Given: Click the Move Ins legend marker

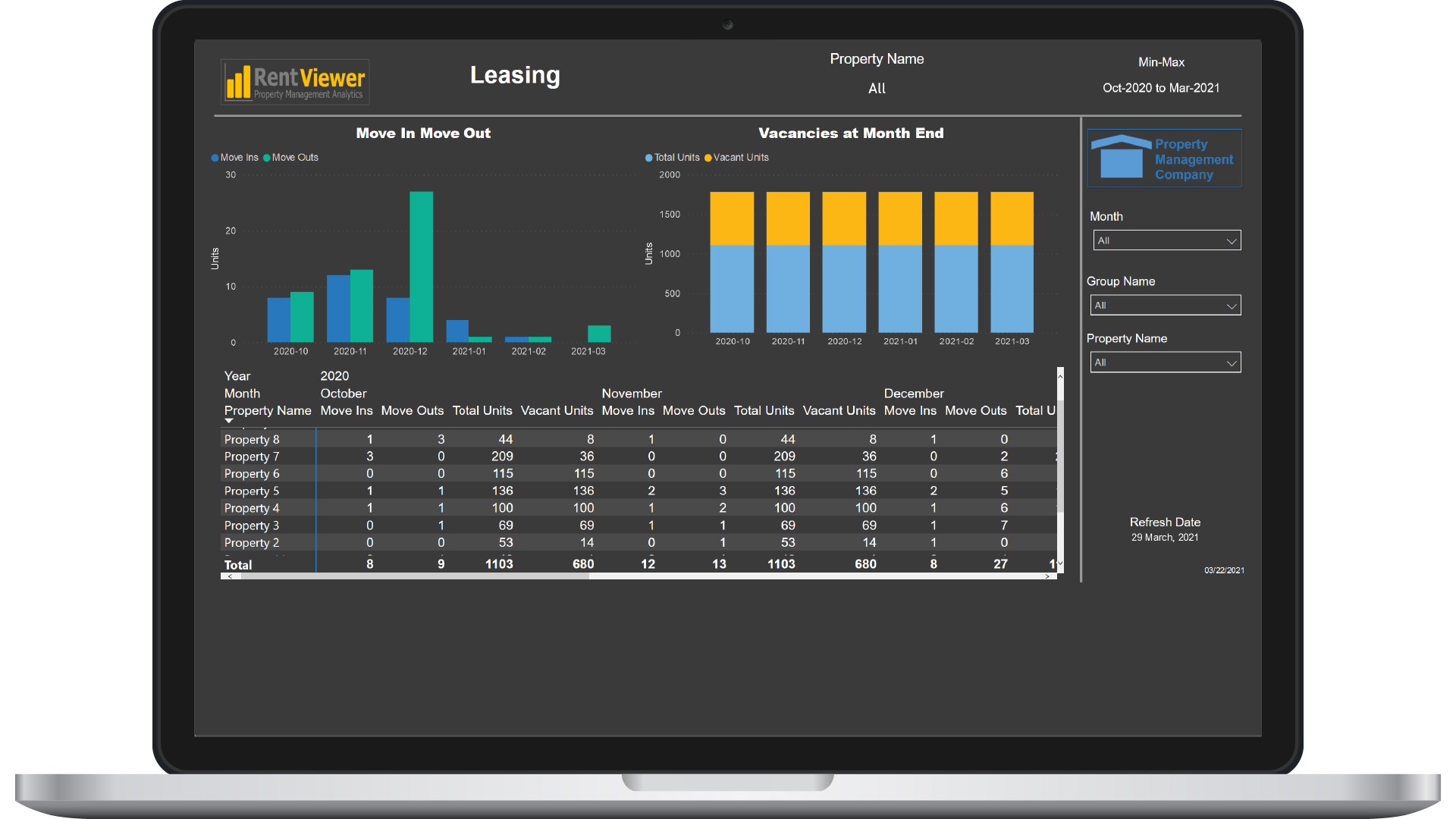Looking at the screenshot, I should tap(215, 158).
